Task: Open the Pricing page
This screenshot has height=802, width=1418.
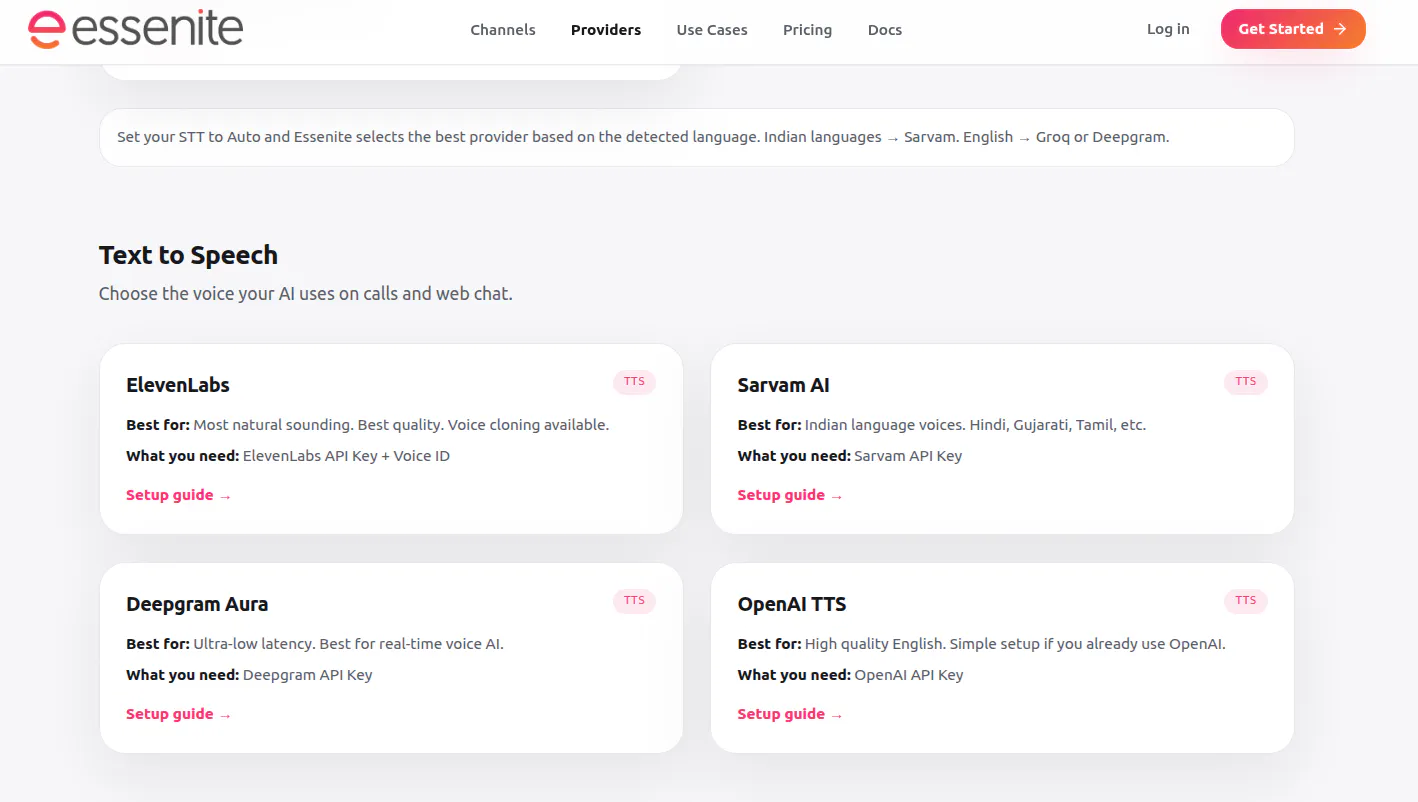Action: (x=807, y=30)
